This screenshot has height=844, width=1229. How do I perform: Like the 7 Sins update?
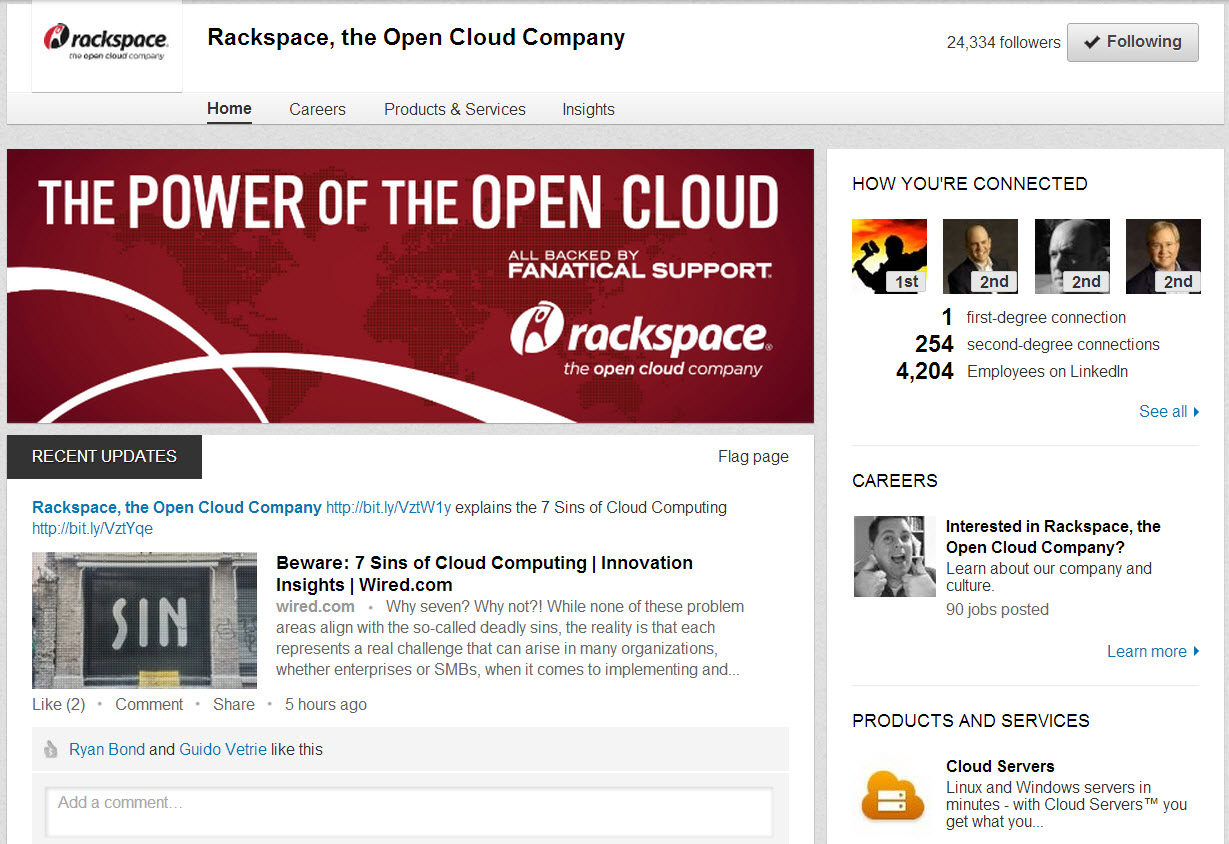(58, 704)
